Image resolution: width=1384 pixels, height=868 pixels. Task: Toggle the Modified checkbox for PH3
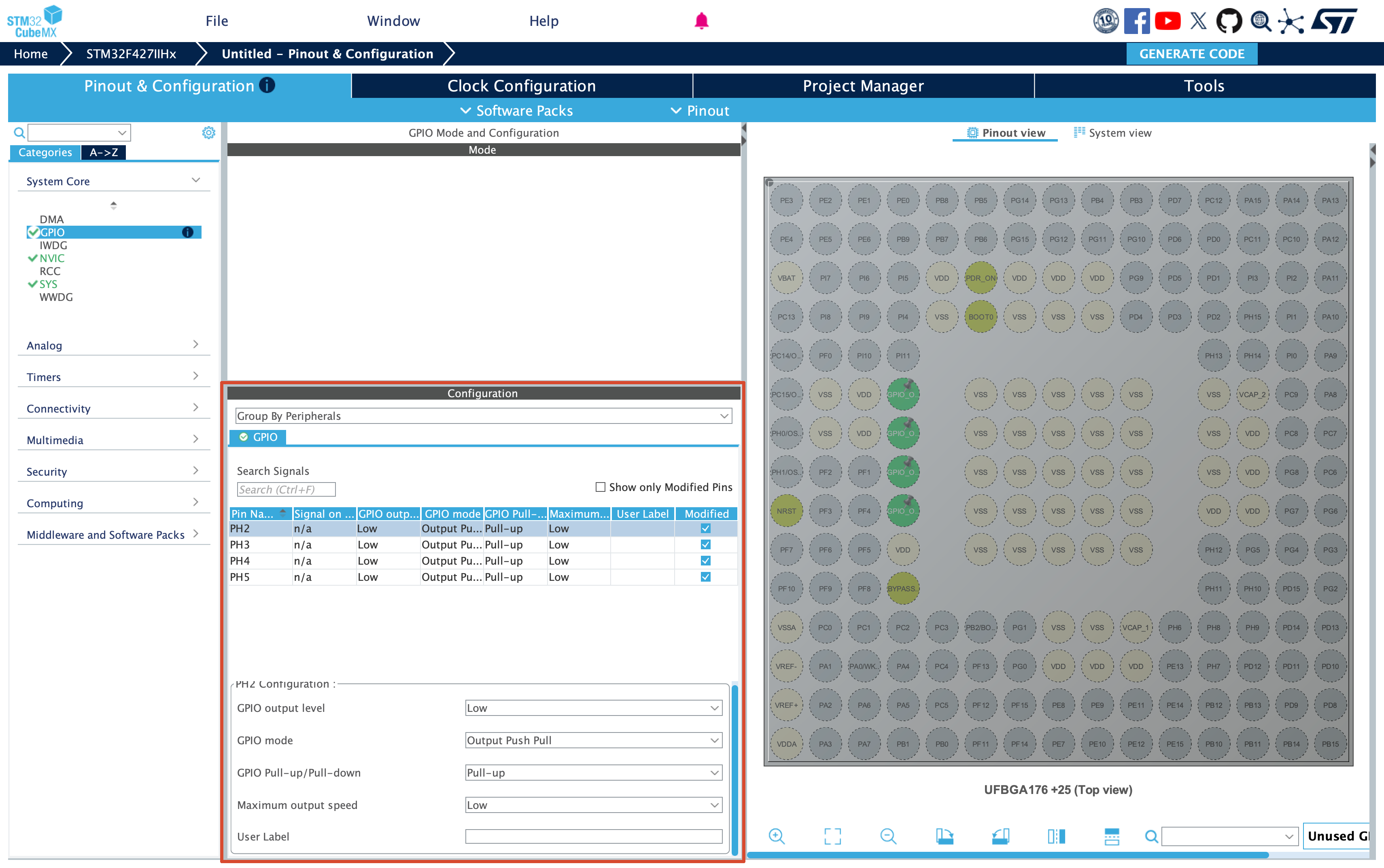coord(706,545)
